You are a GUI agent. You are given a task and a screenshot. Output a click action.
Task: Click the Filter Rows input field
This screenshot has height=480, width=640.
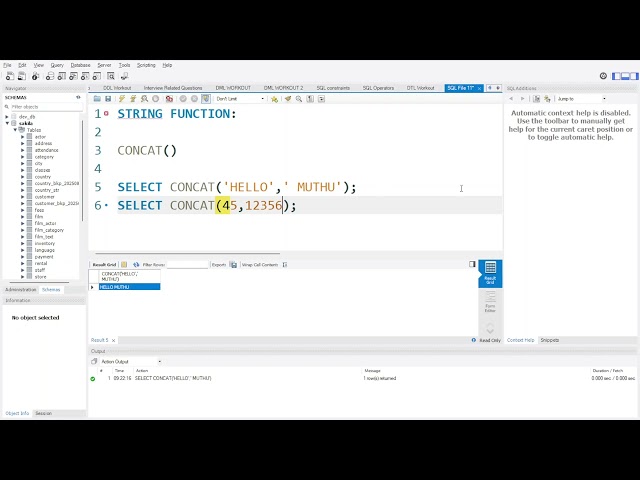pyautogui.click(x=187, y=264)
